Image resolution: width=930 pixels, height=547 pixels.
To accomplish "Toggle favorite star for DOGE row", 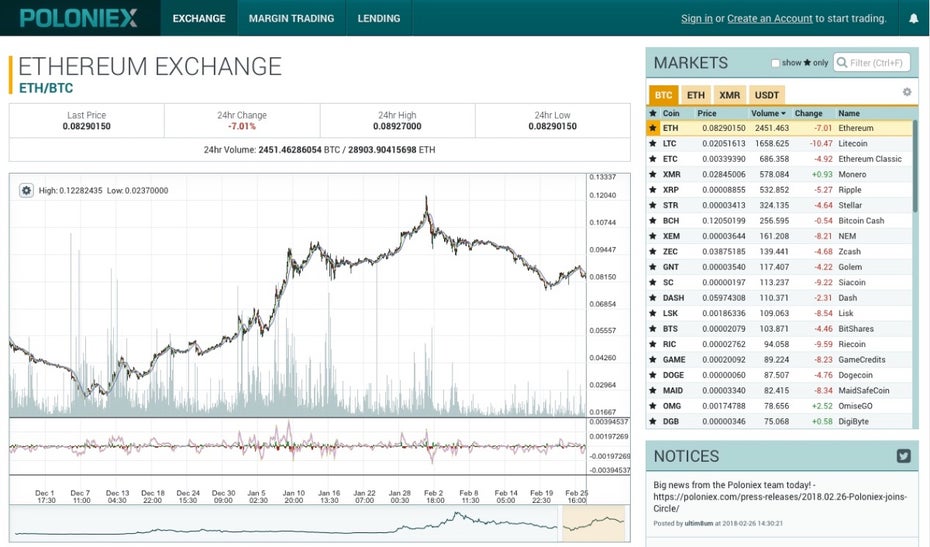I will [653, 375].
